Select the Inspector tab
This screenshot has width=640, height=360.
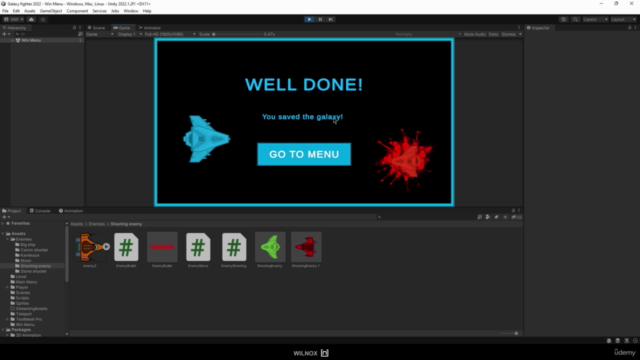538,28
